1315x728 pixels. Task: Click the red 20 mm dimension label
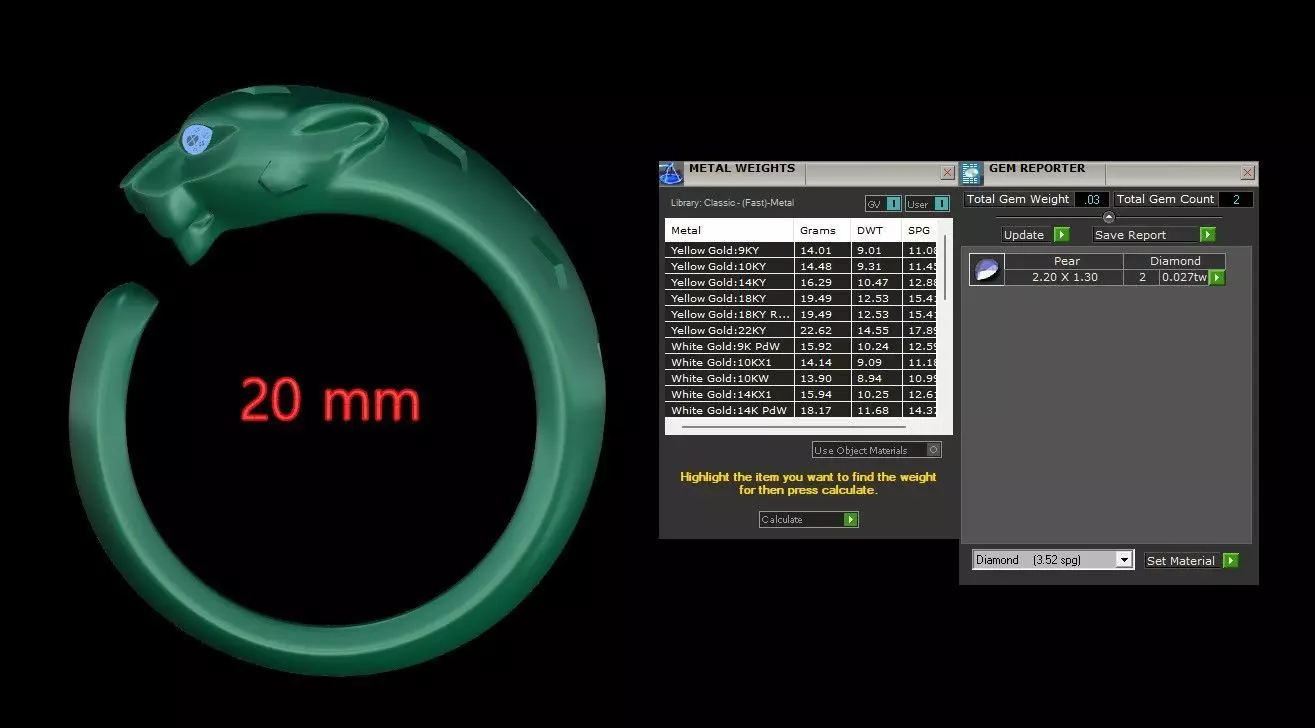(330, 400)
